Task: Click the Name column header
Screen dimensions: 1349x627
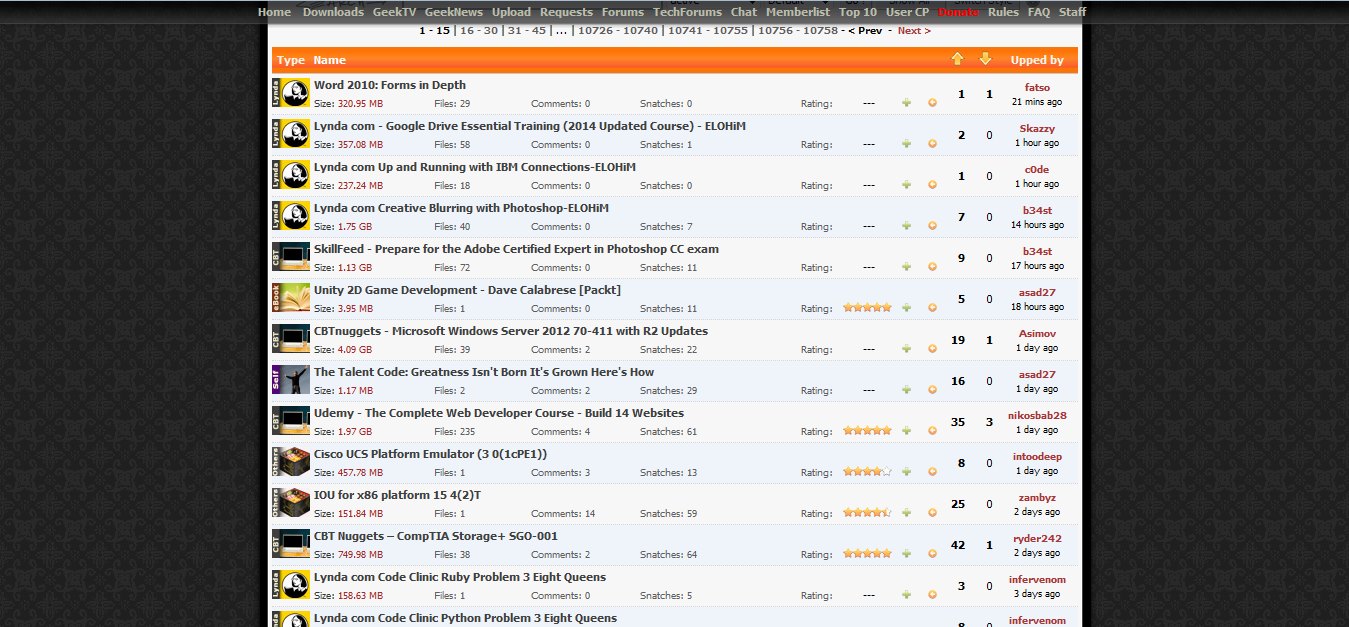Action: pos(330,60)
